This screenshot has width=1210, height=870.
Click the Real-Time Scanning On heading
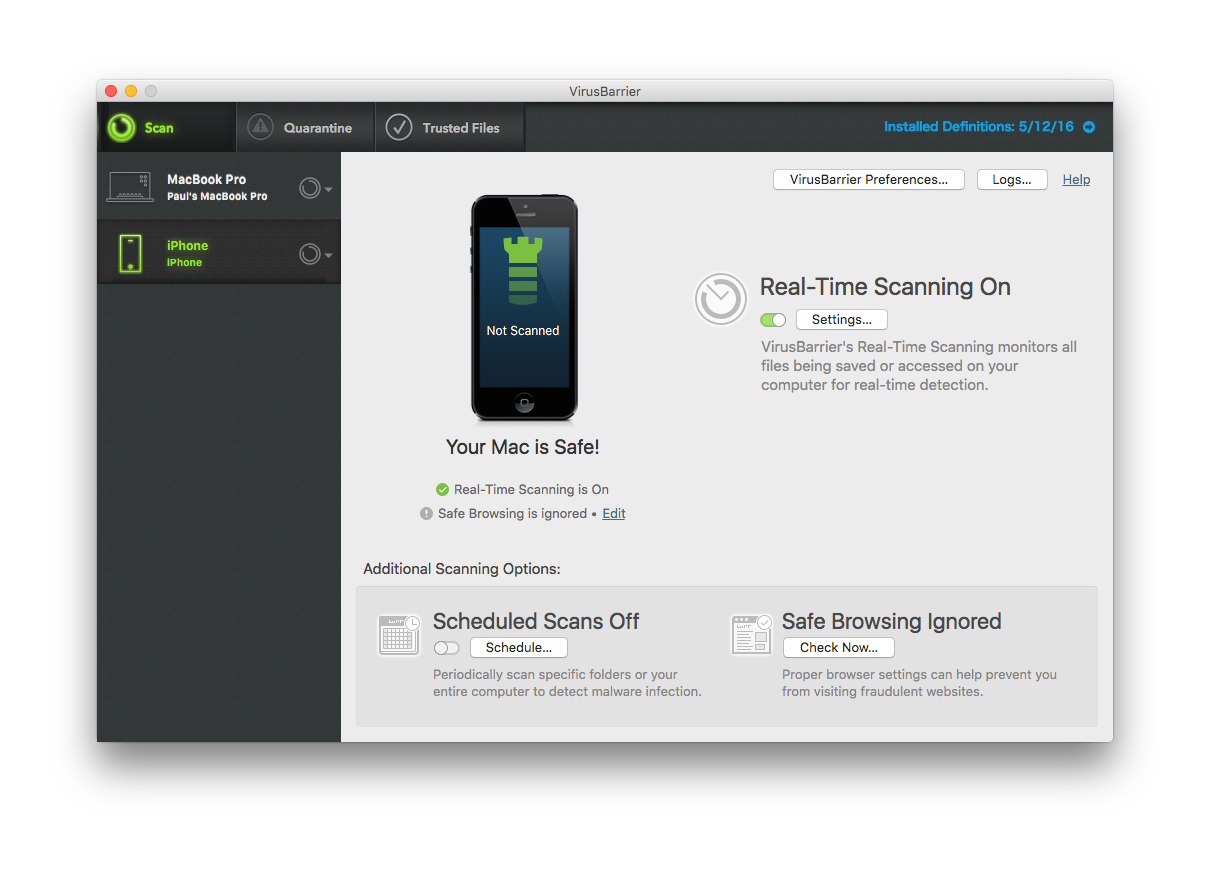tap(885, 287)
